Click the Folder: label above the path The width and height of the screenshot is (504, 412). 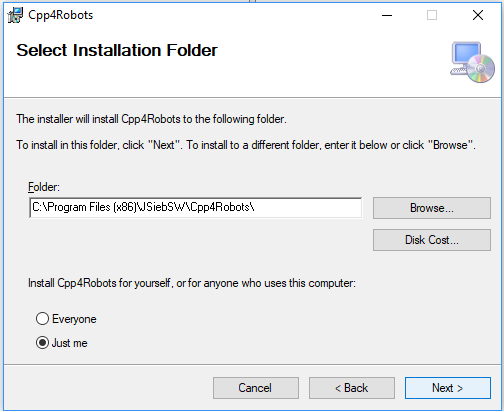(x=44, y=187)
